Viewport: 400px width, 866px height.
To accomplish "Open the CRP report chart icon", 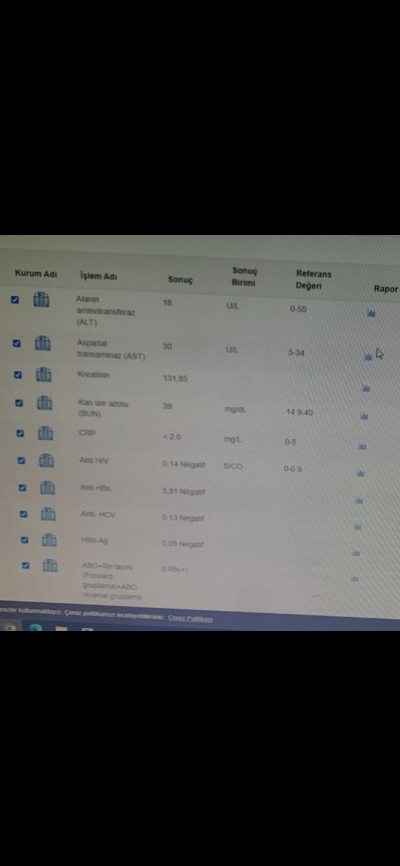I will [x=362, y=445].
